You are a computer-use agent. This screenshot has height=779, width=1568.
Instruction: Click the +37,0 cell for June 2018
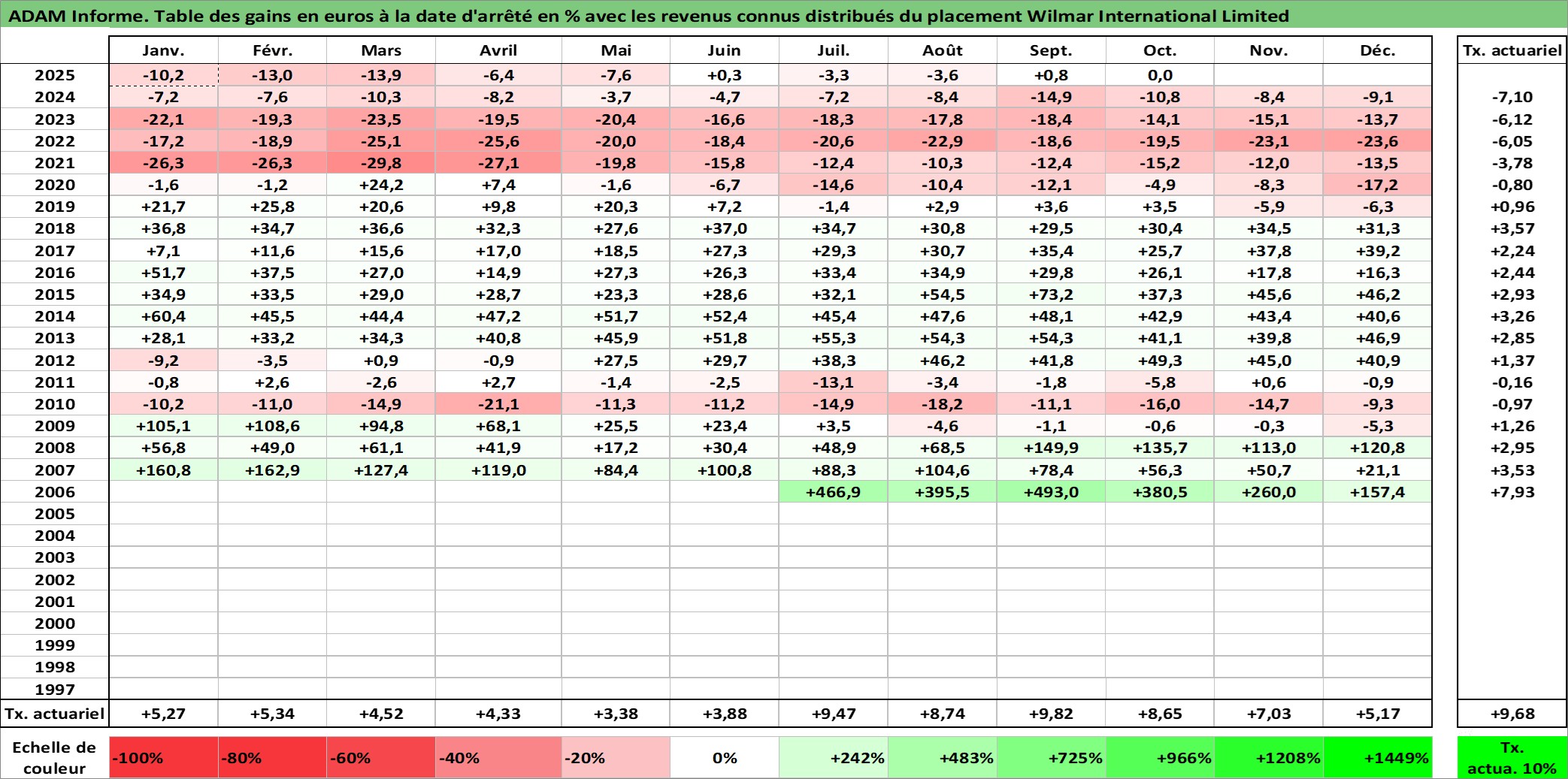[x=725, y=228]
